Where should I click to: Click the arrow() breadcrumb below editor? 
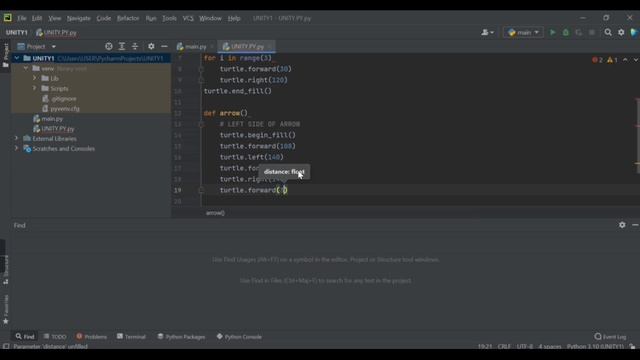215,213
